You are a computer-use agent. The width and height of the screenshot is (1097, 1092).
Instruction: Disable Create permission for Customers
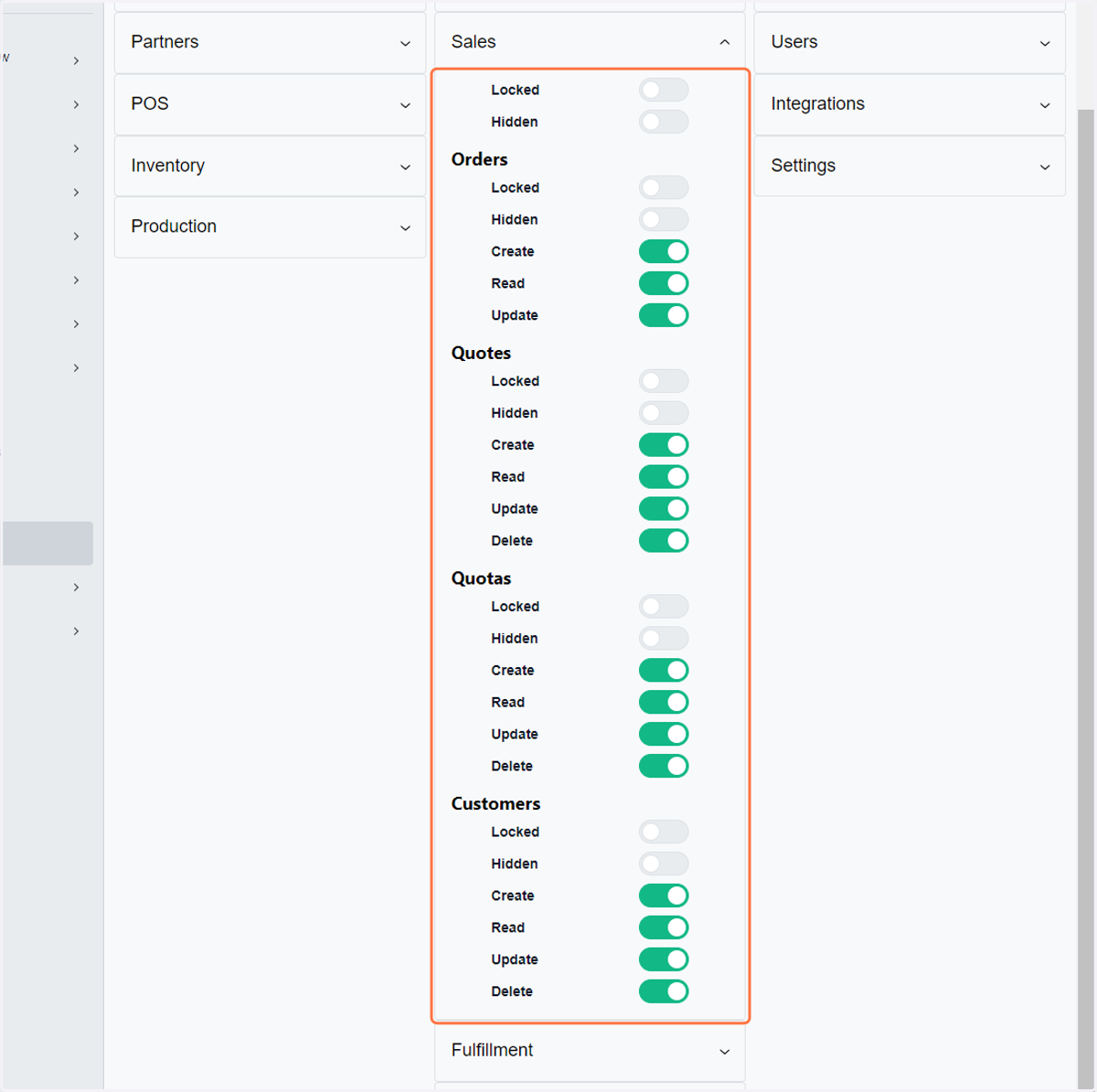coord(664,897)
